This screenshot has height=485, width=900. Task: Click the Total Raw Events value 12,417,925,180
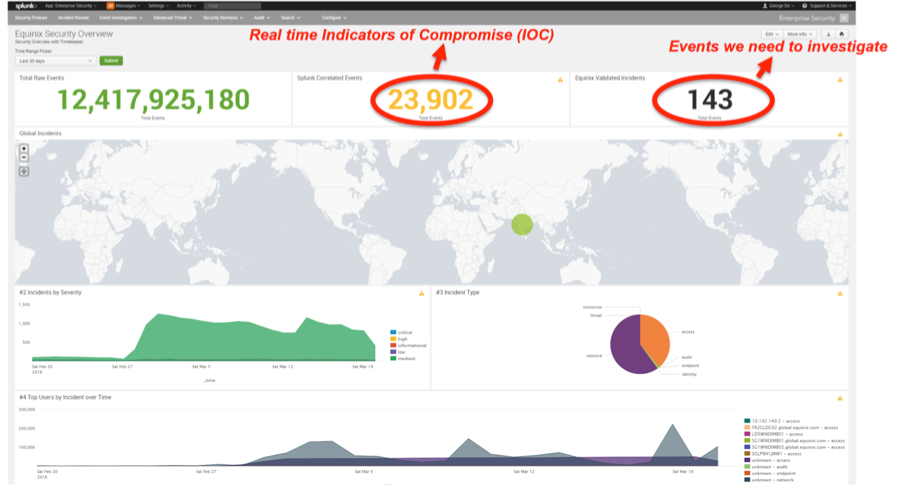tap(153, 100)
